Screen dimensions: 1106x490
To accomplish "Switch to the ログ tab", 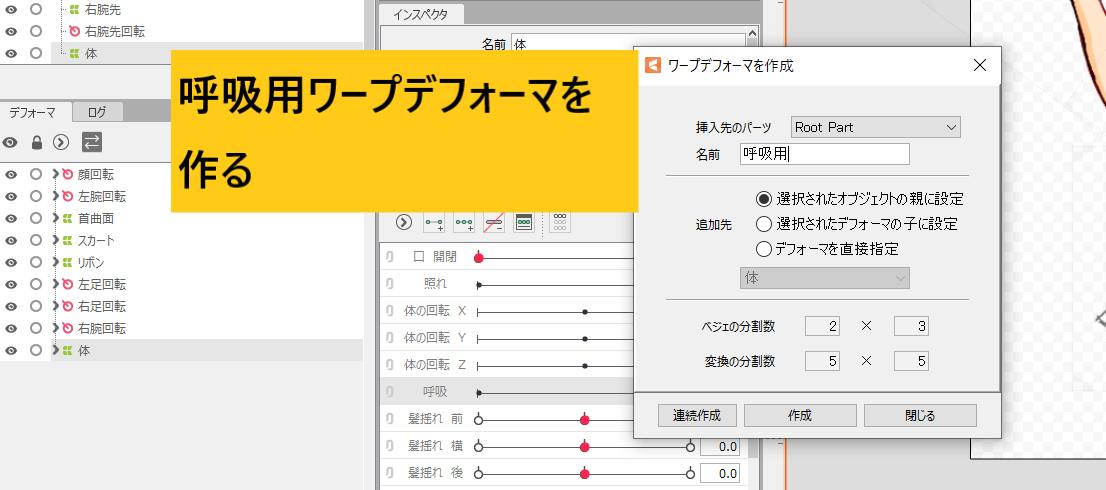I will pyautogui.click(x=97, y=112).
